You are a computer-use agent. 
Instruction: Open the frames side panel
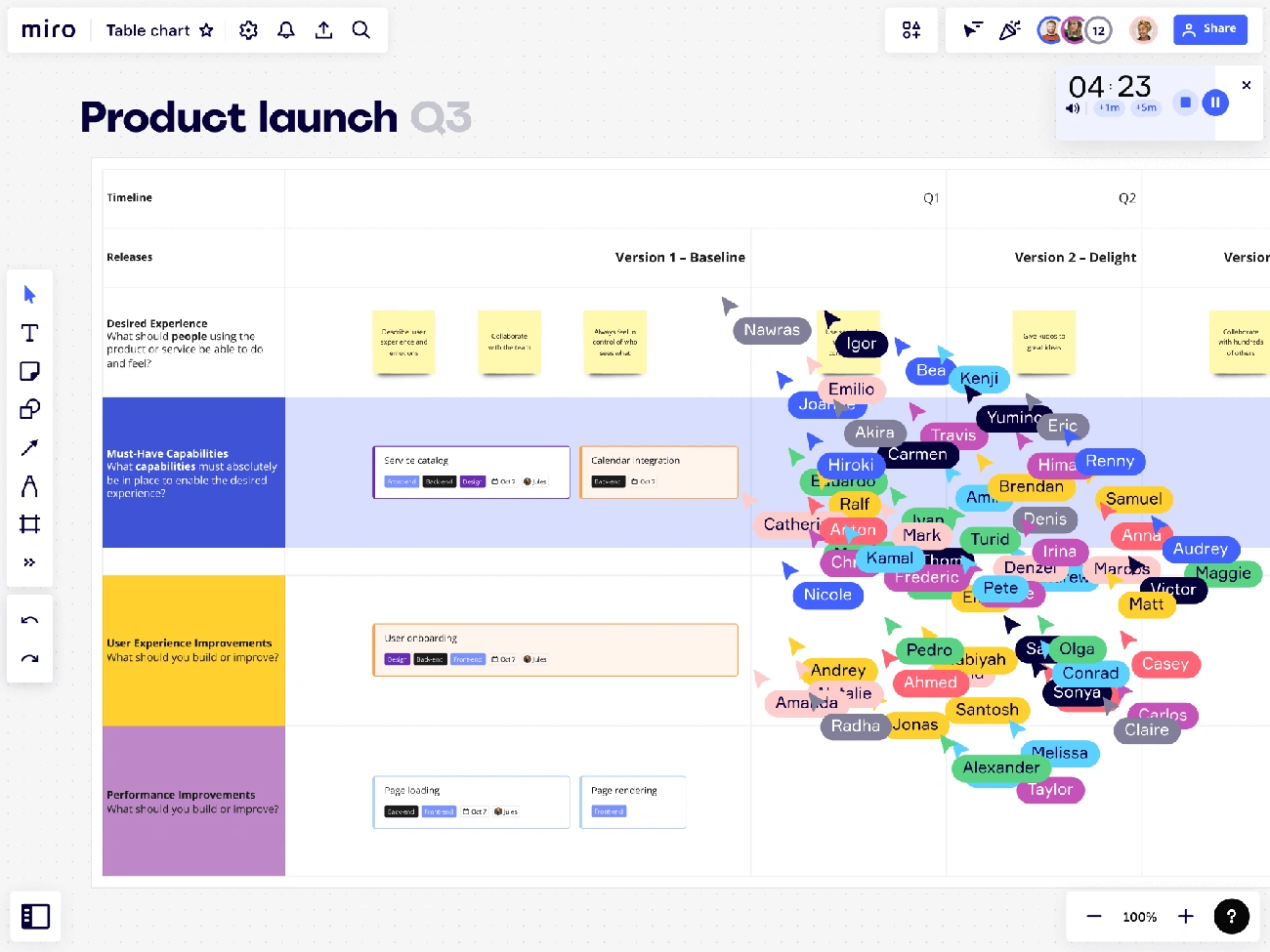[x=35, y=916]
